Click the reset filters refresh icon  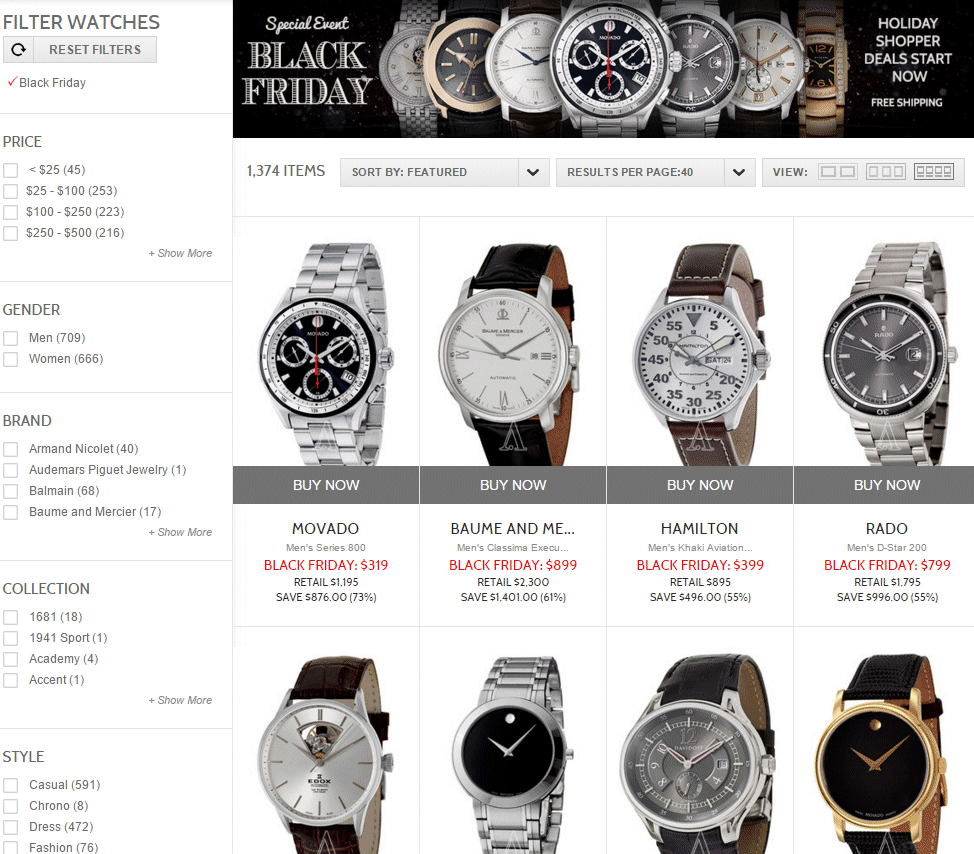click(x=19, y=50)
